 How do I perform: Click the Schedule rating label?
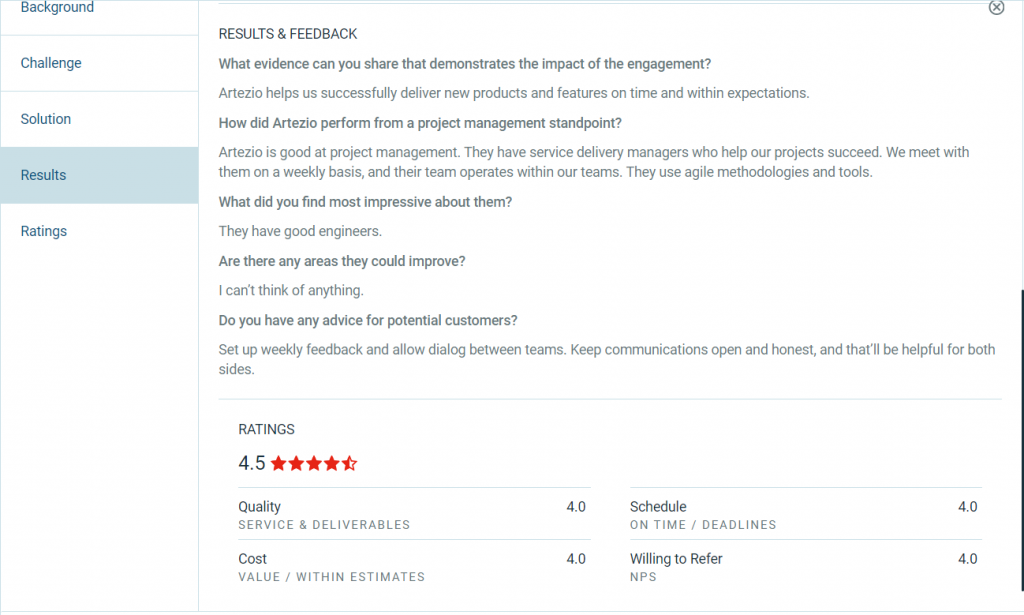[658, 507]
